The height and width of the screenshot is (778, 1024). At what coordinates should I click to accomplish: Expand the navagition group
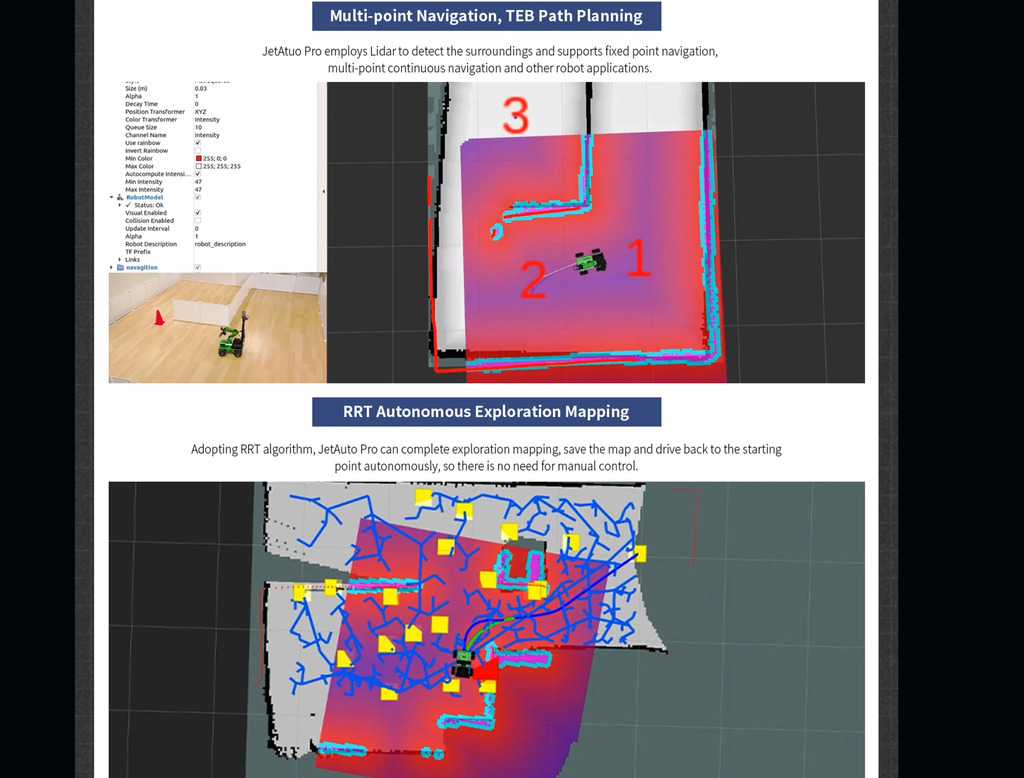point(112,267)
